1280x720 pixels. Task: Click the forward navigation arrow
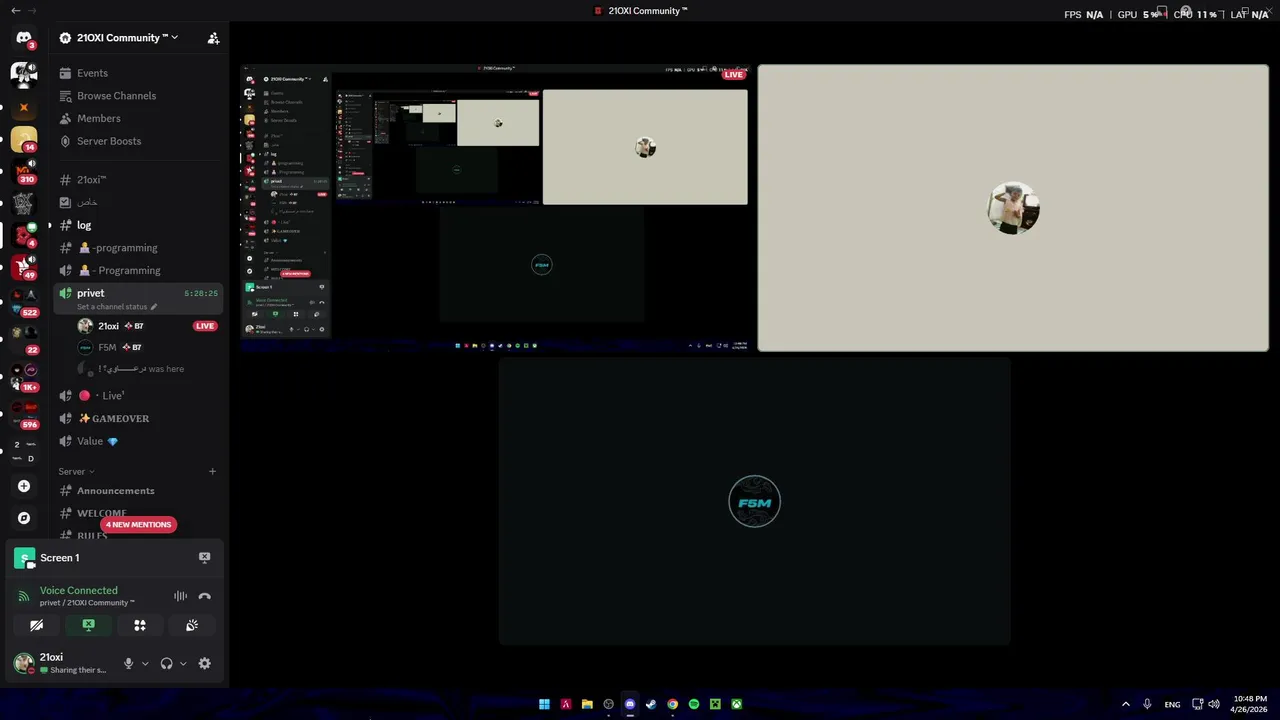pos(32,11)
